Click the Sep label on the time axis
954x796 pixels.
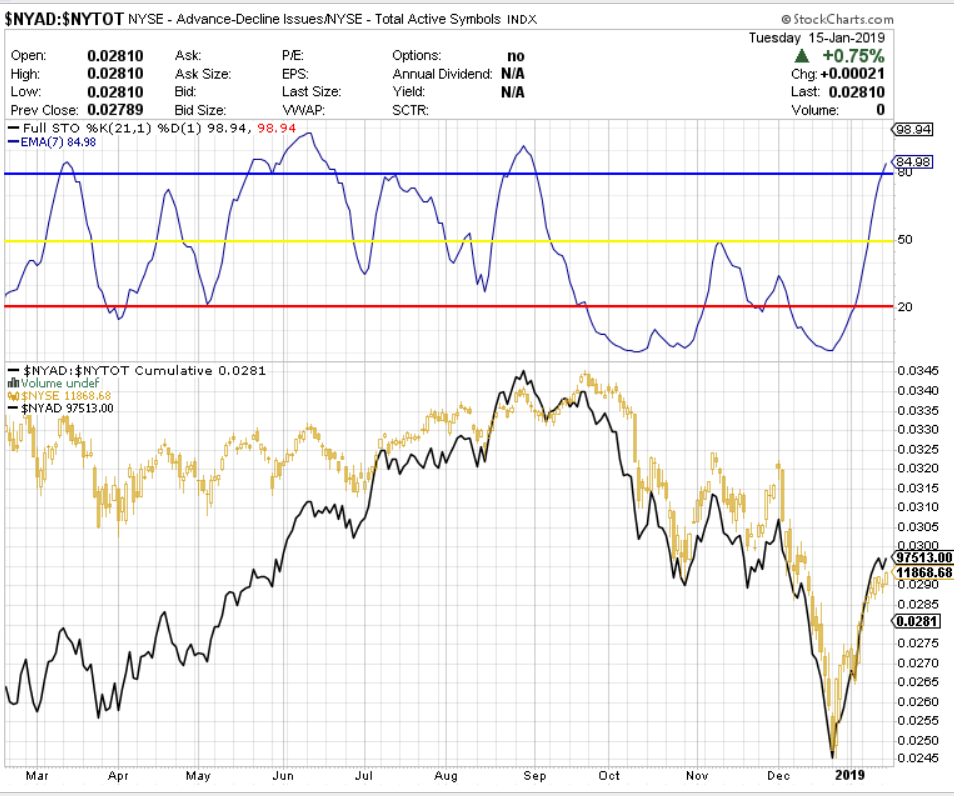coord(536,775)
